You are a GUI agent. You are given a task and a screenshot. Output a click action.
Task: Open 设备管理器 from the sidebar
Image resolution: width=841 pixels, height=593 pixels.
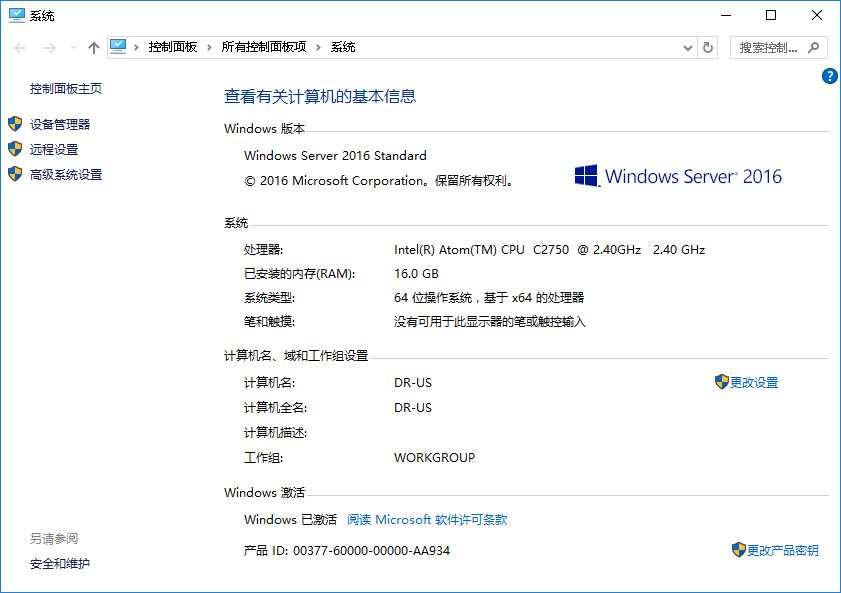pos(60,124)
